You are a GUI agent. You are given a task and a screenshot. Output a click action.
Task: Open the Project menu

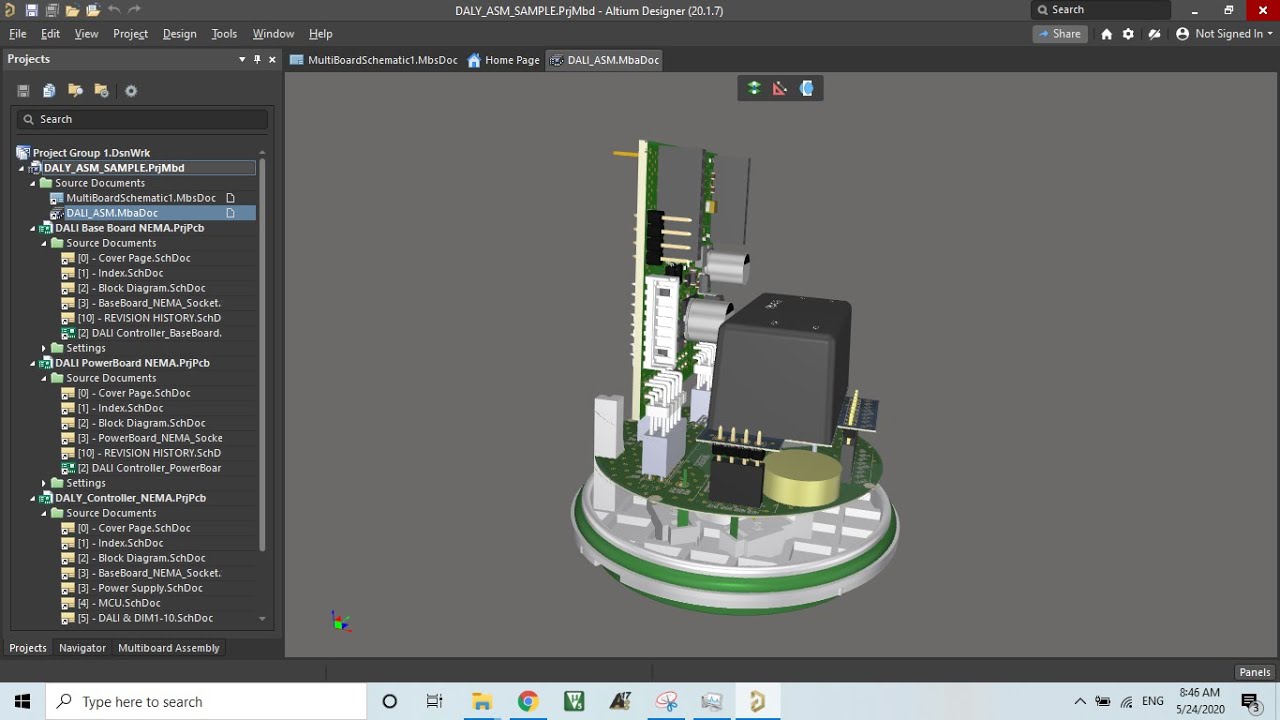point(130,33)
